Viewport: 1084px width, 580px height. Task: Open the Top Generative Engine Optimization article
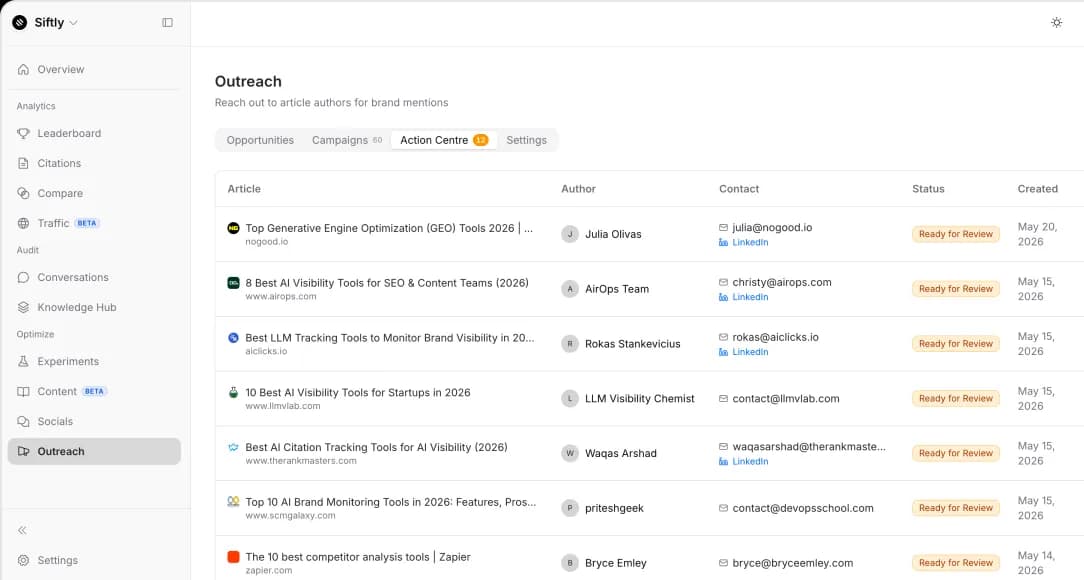389,228
